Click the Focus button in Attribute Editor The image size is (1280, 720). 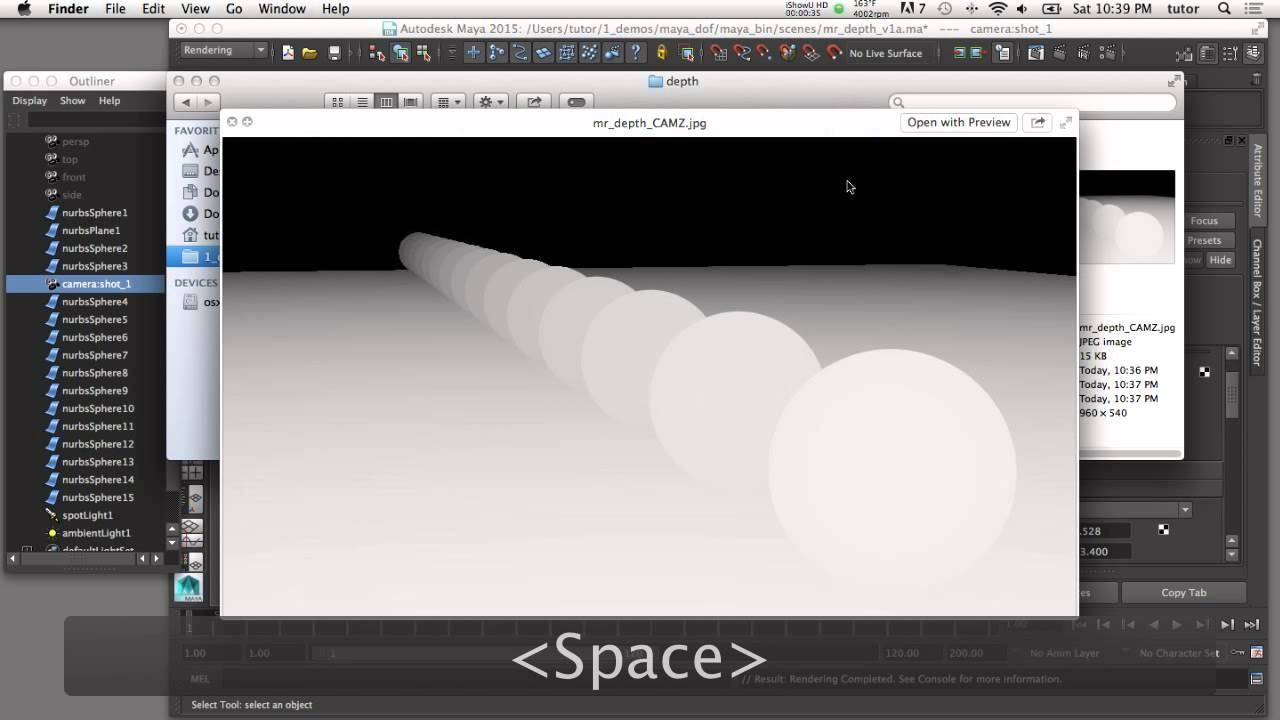tap(1204, 221)
